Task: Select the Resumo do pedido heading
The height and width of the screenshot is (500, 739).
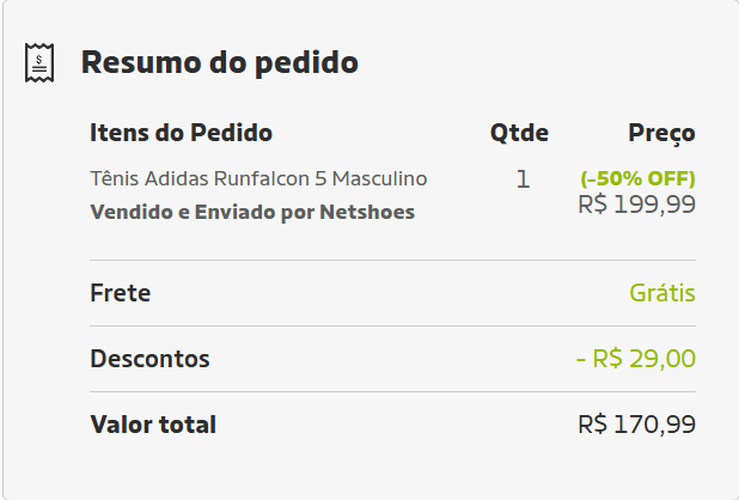Action: pos(220,62)
